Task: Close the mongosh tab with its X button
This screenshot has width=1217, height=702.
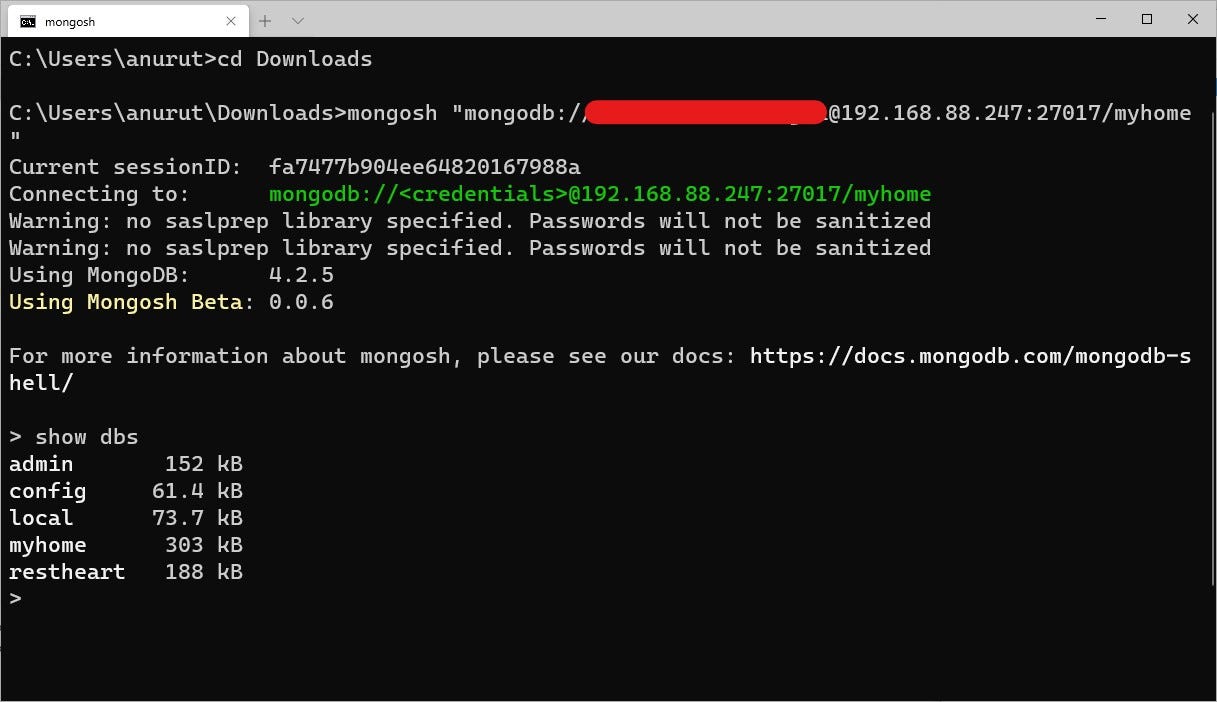Action: pyautogui.click(x=231, y=20)
